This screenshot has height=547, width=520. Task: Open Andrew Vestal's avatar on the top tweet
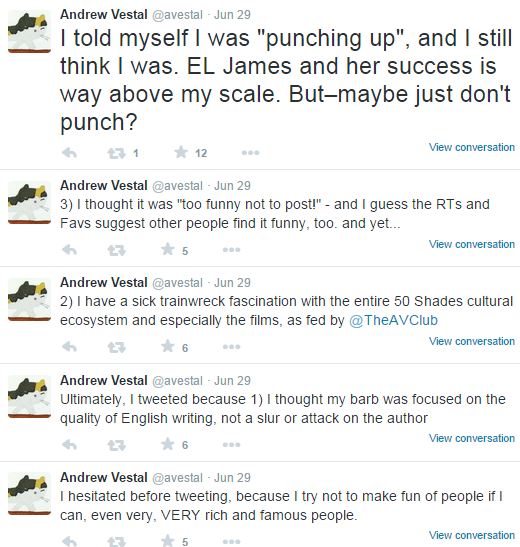tap(29, 32)
